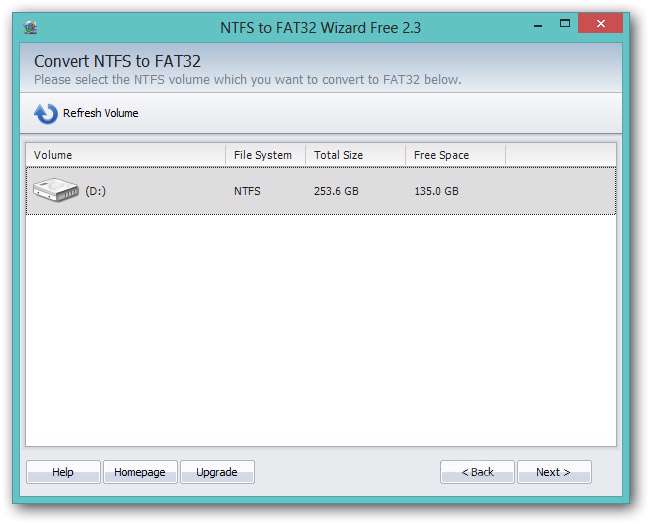Click the Refresh Volume text label
Screen dimensions: 650x524
tap(100, 114)
